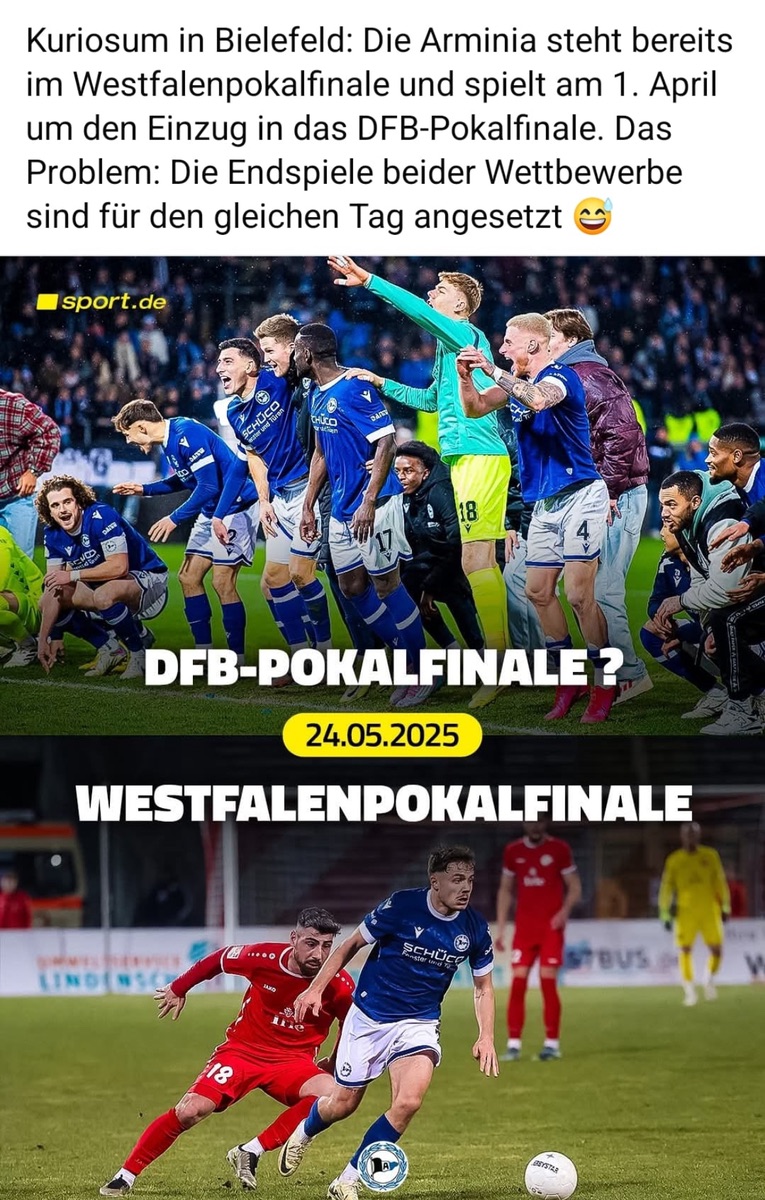Click the WESTFALENPOKALFINALE headline text
This screenshot has height=1200, width=765.
coord(384,803)
